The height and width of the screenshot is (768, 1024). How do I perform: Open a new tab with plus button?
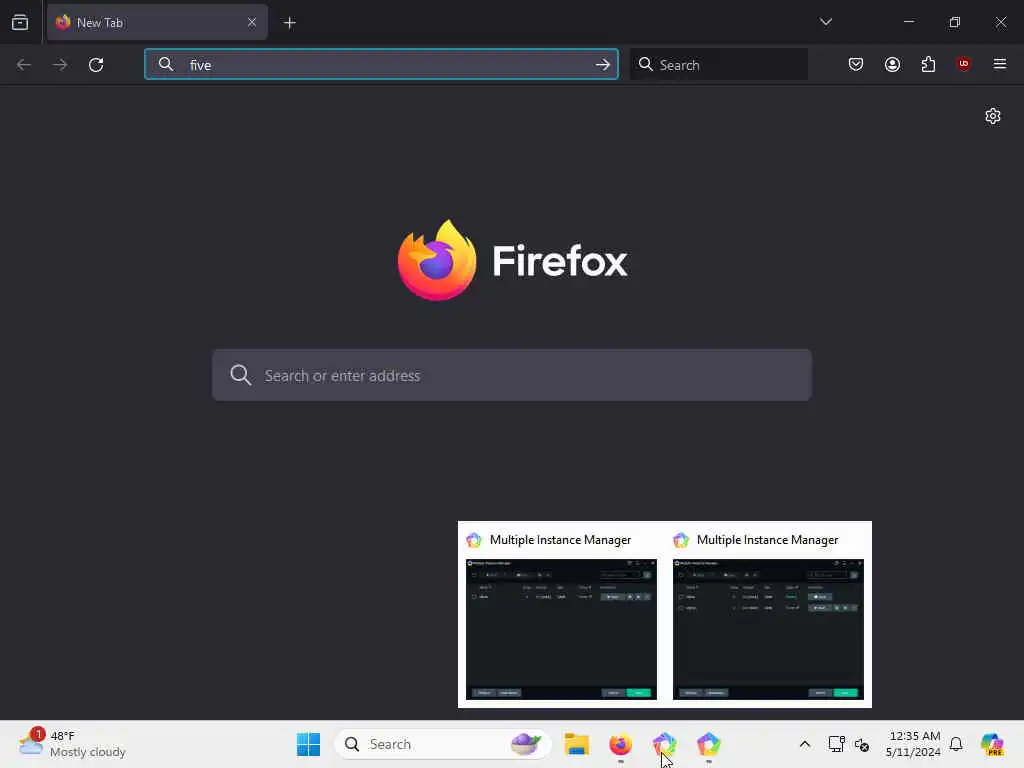[289, 23]
